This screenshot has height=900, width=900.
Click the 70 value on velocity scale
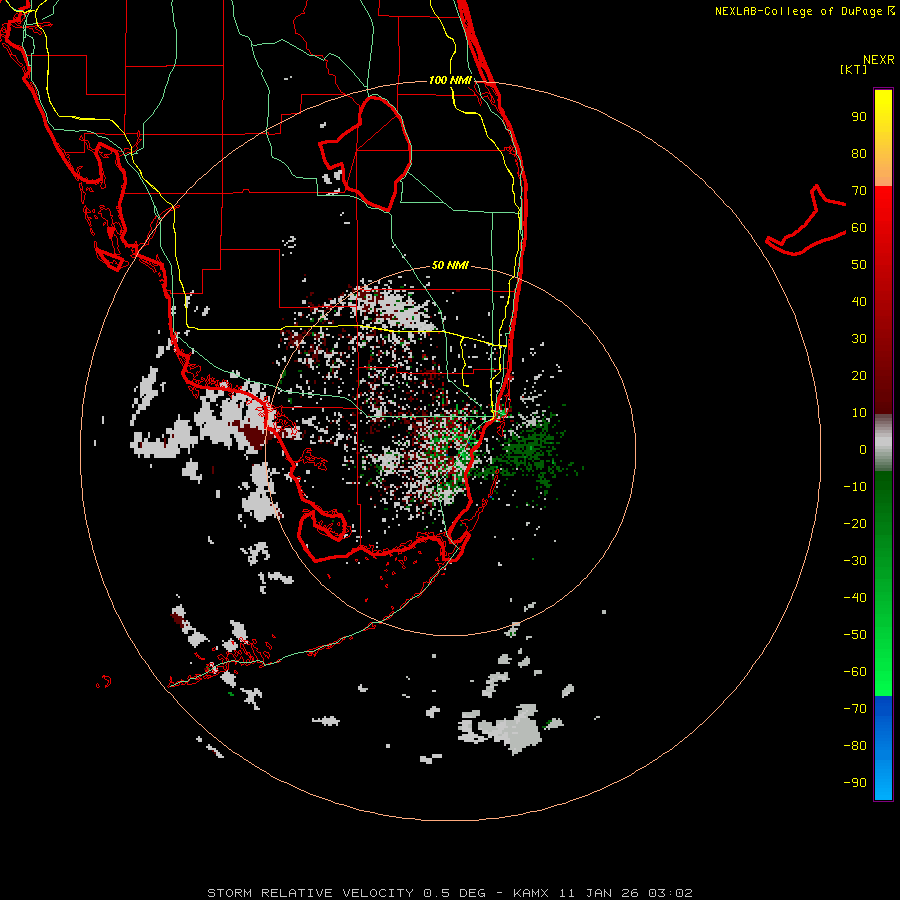[x=859, y=191]
